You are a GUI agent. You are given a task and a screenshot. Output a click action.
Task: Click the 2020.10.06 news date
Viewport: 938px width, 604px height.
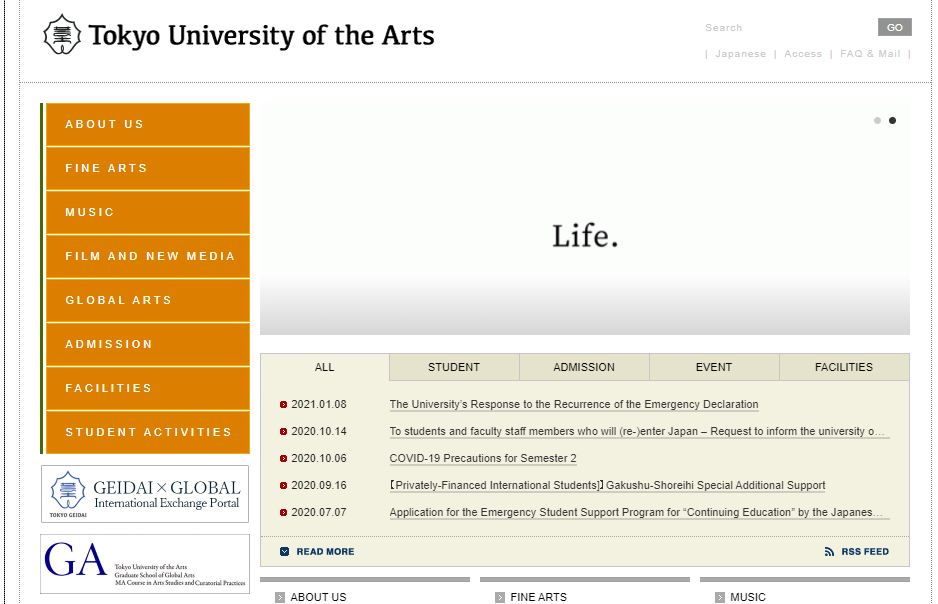tap(319, 458)
